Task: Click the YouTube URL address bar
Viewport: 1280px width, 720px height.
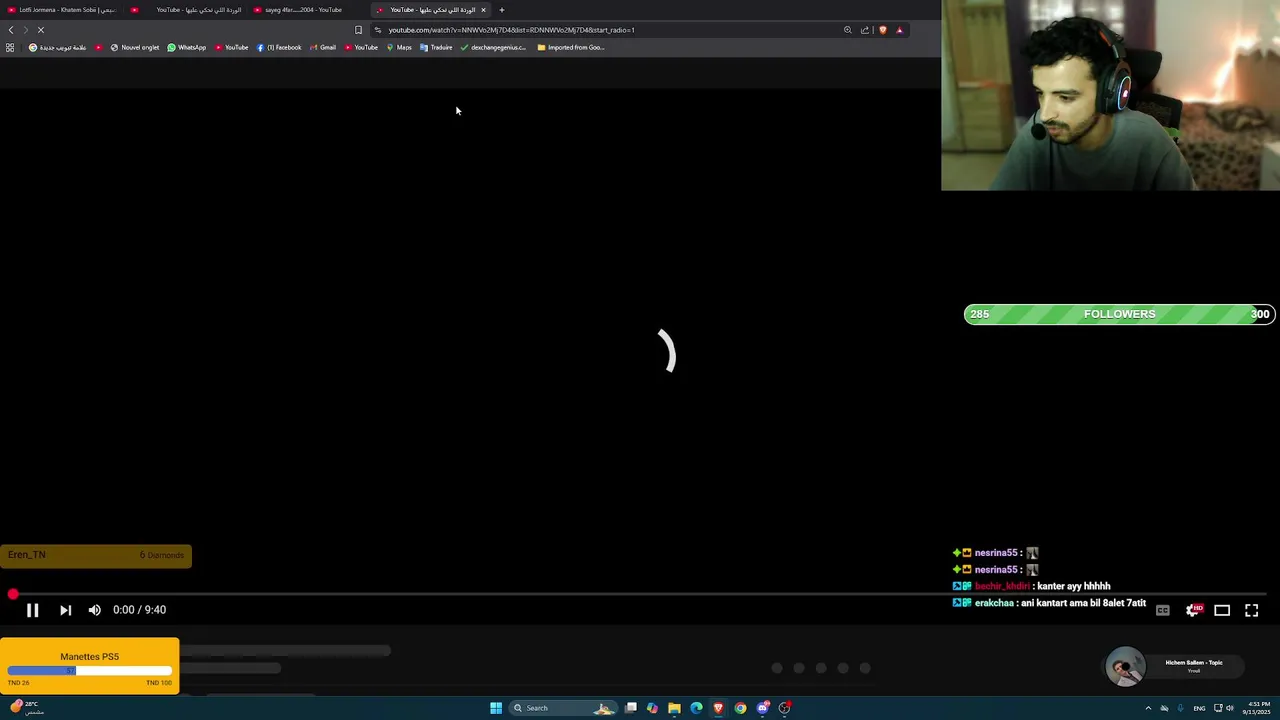Action: point(511,30)
